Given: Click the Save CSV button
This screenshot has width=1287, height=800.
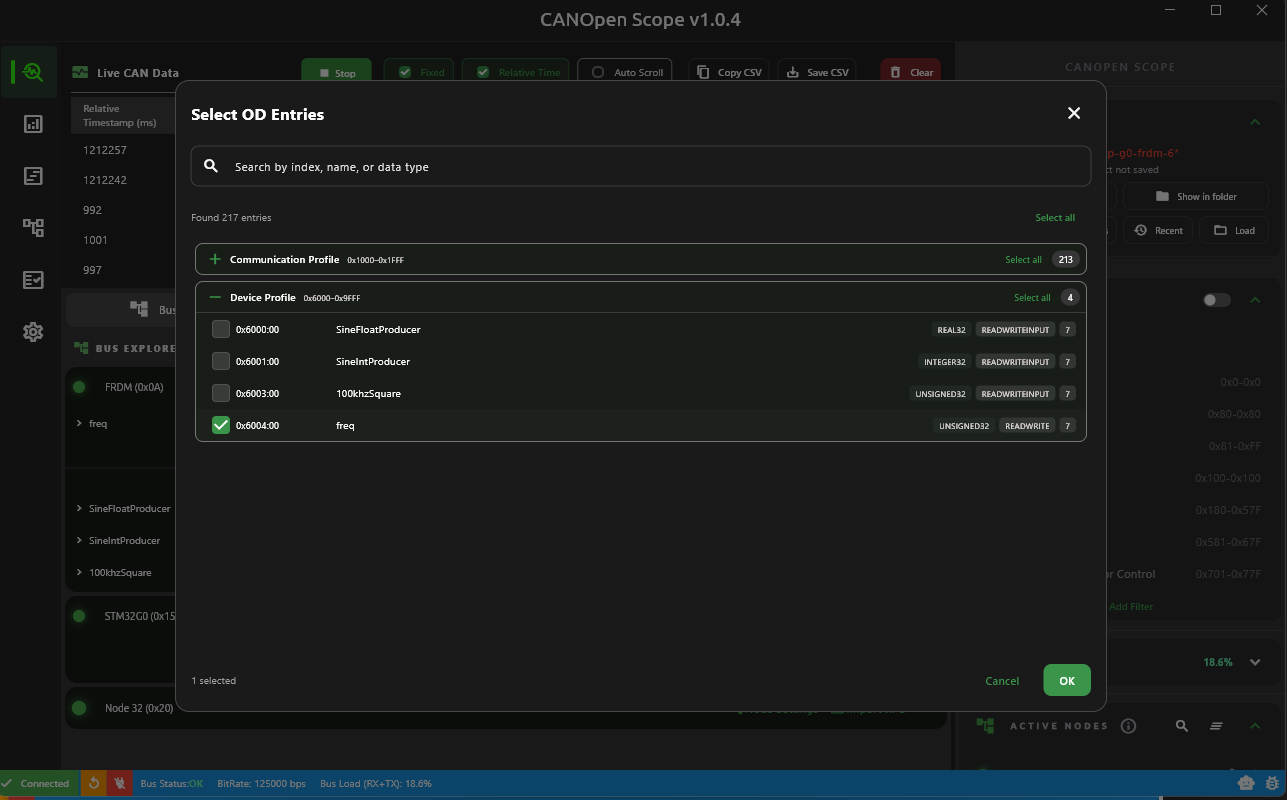Looking at the screenshot, I should point(818,72).
